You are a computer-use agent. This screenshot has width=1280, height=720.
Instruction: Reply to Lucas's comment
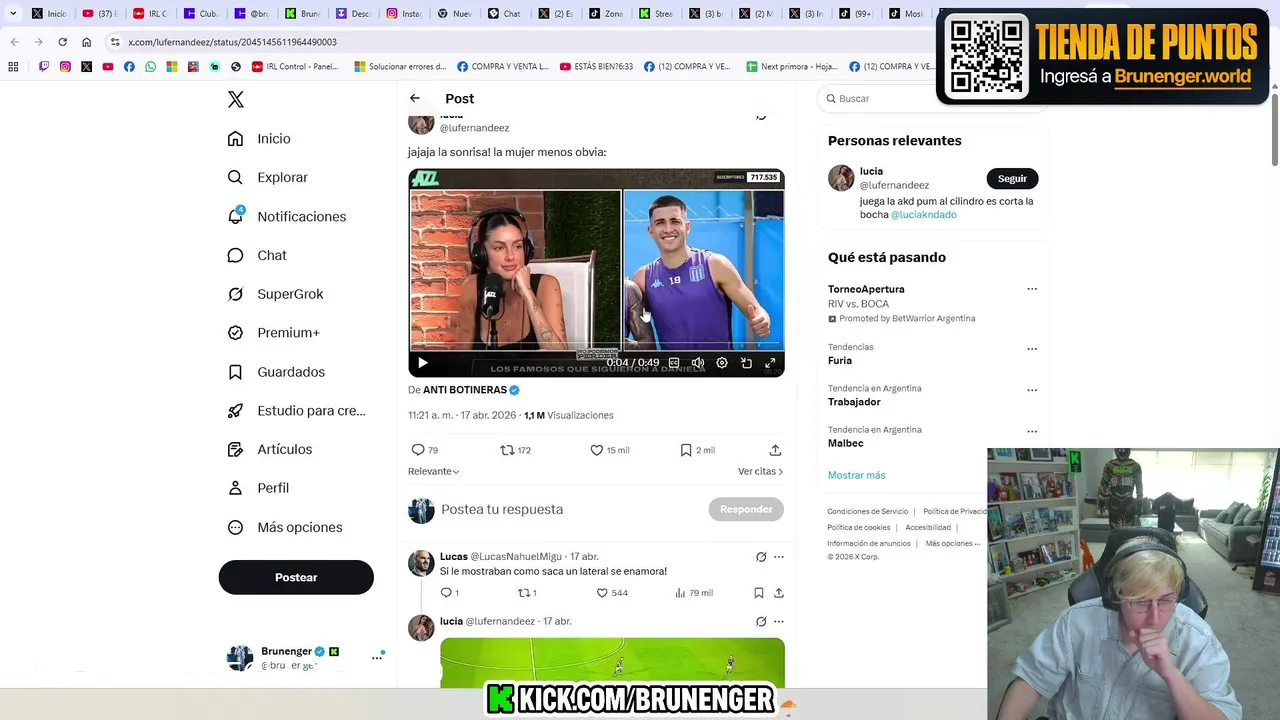pyautogui.click(x=449, y=593)
